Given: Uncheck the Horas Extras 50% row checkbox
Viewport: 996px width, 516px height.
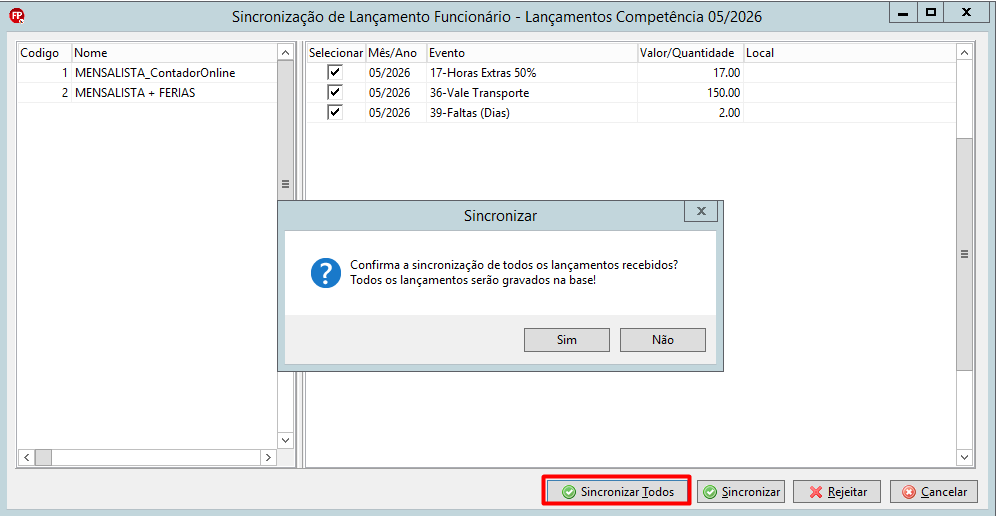Looking at the screenshot, I should 335,72.
